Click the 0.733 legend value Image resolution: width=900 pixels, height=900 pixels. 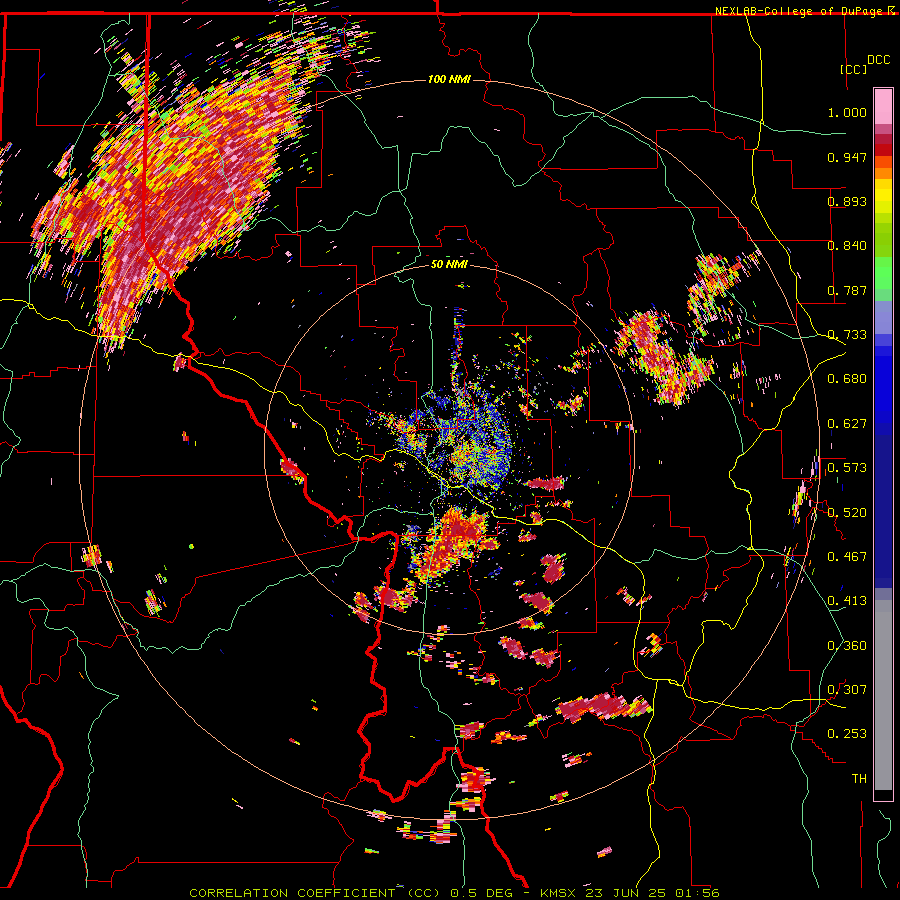(847, 335)
